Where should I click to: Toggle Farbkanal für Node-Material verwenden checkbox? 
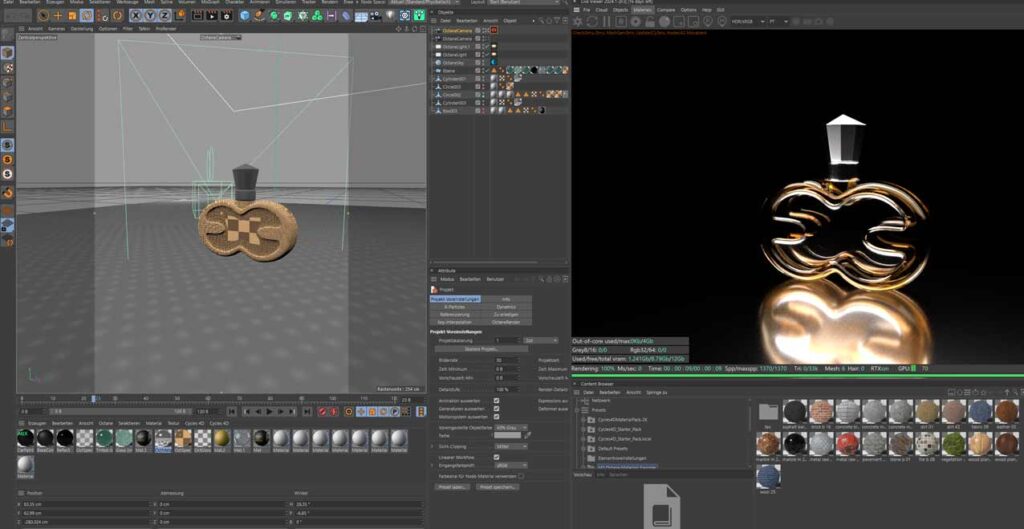tap(521, 476)
